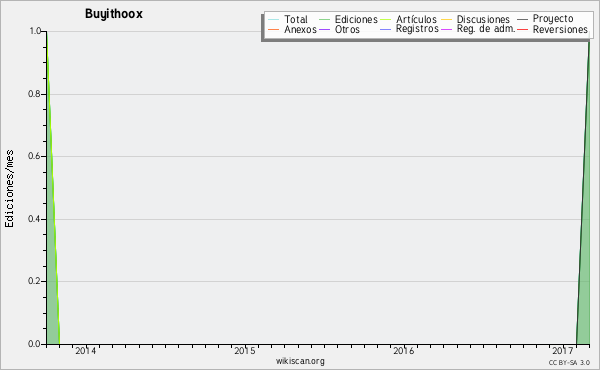Click the Registros legend label
600x370 pixels.
[x=417, y=29]
